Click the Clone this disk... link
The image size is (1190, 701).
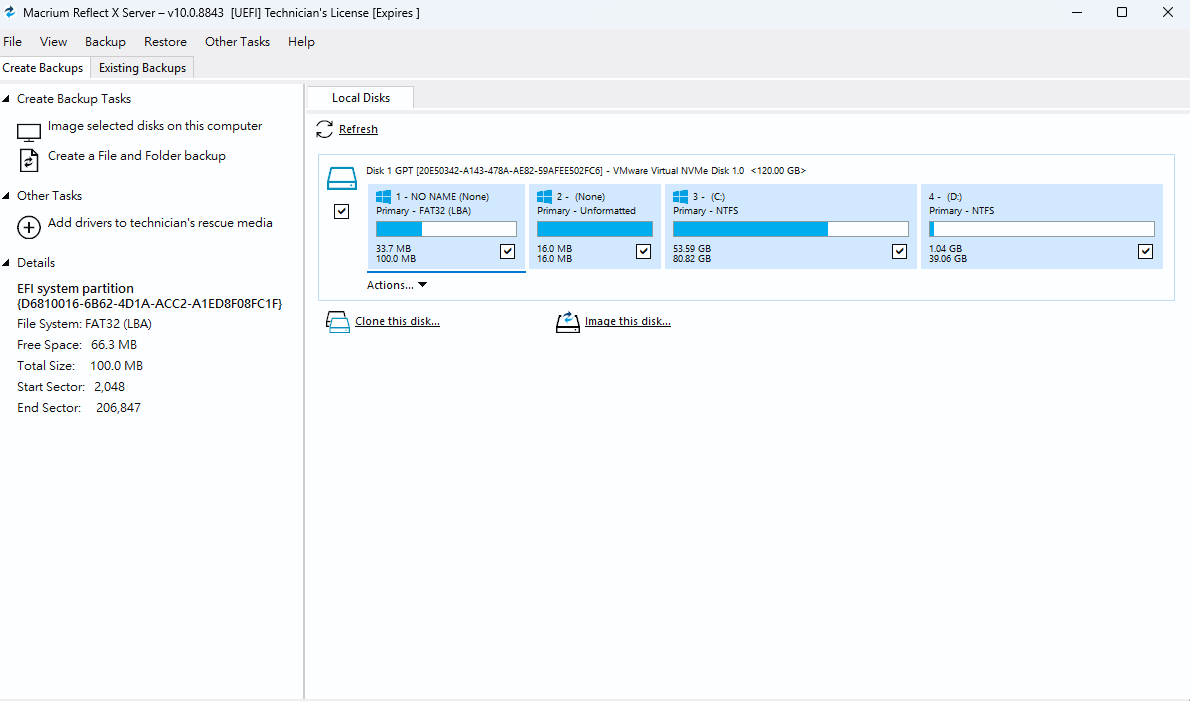point(397,322)
